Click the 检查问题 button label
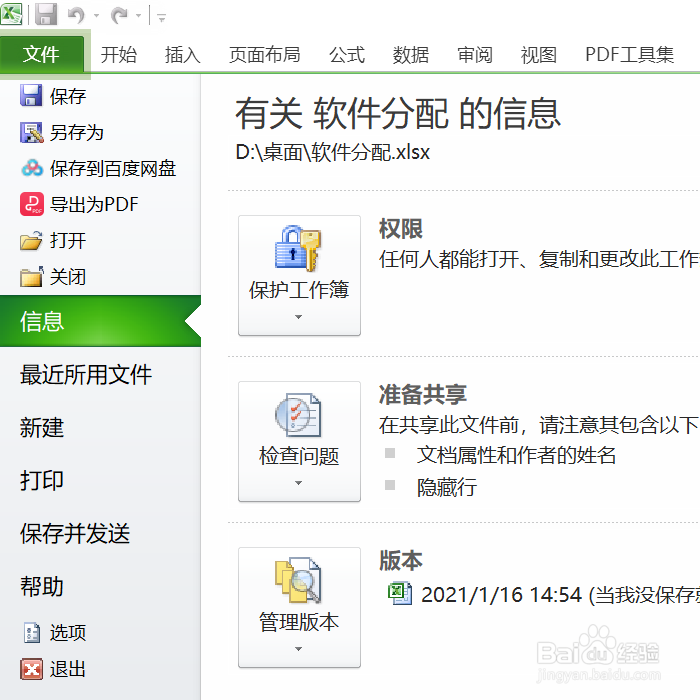 [x=299, y=456]
